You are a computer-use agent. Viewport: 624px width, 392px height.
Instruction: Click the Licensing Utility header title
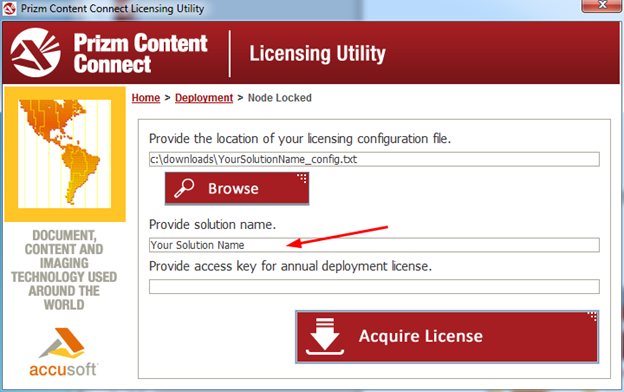point(317,54)
